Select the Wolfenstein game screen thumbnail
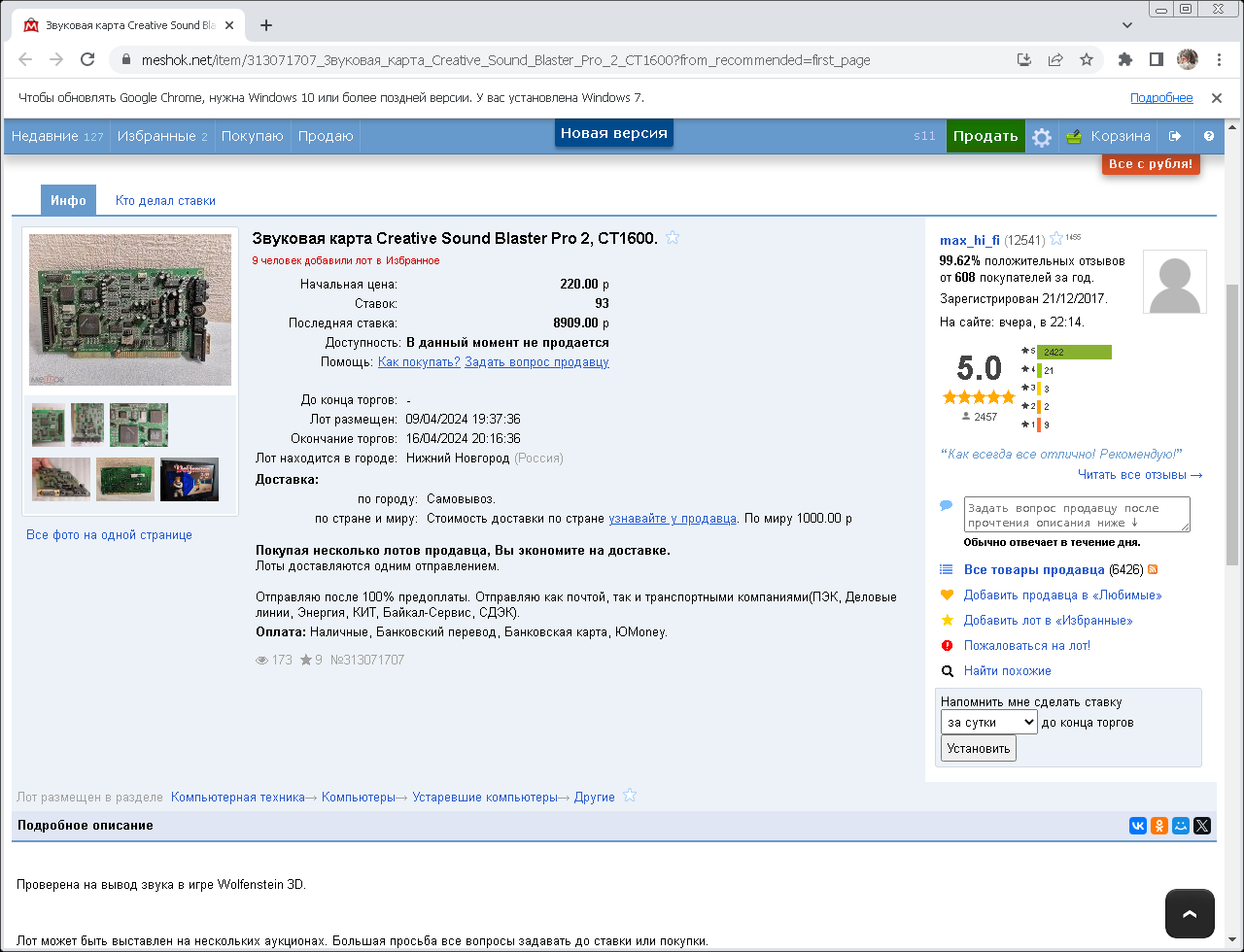The image size is (1244, 952). [x=190, y=479]
